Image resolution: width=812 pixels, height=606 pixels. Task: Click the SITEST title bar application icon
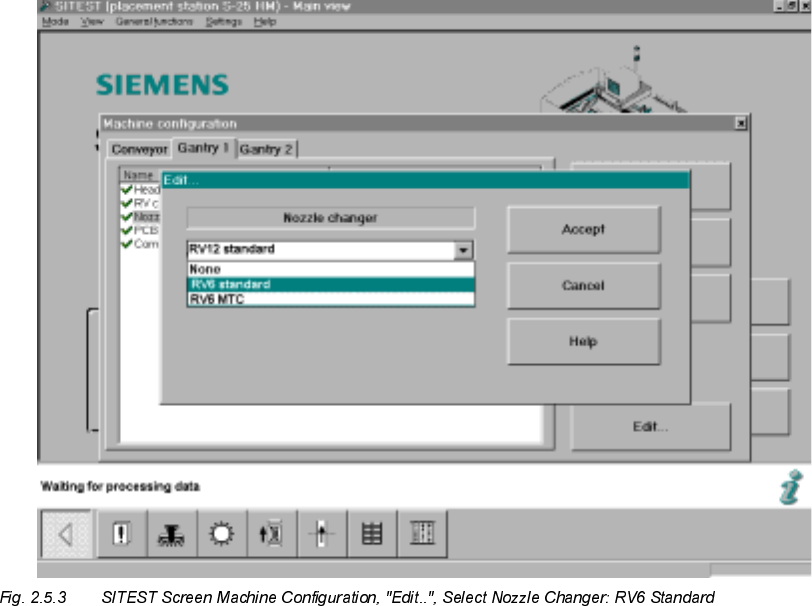(46, 6)
